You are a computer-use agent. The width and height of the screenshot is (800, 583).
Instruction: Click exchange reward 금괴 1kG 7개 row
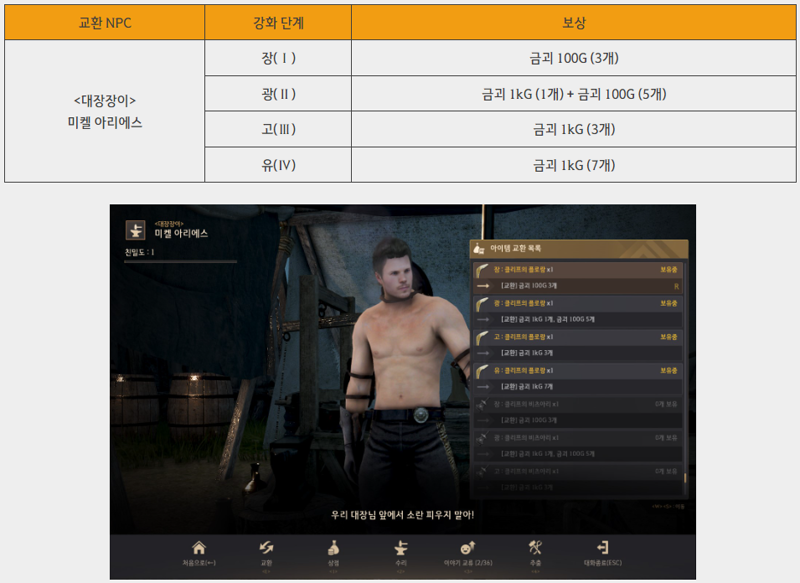(x=578, y=387)
